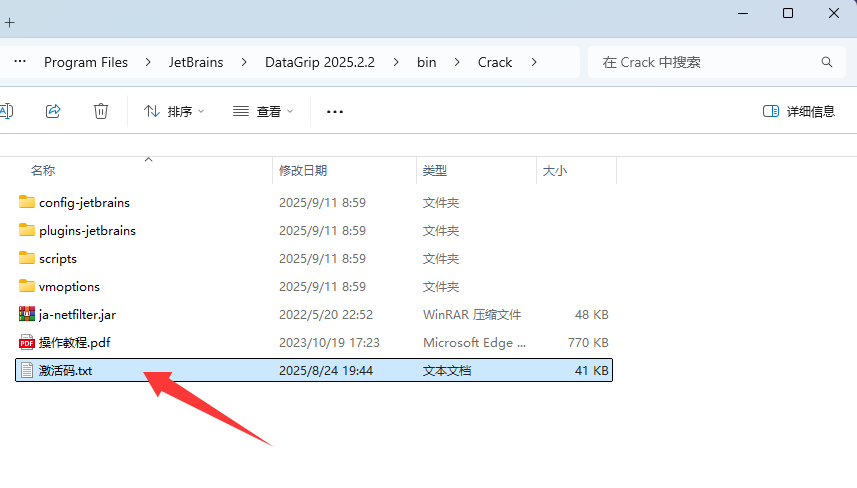
Task: Click the WinRAR 压缩文件 type cell
Action: (x=472, y=315)
